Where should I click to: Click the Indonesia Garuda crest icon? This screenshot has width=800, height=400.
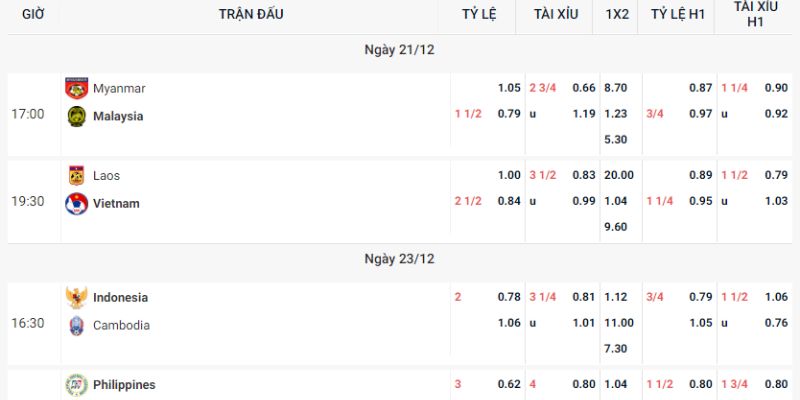click(76, 298)
